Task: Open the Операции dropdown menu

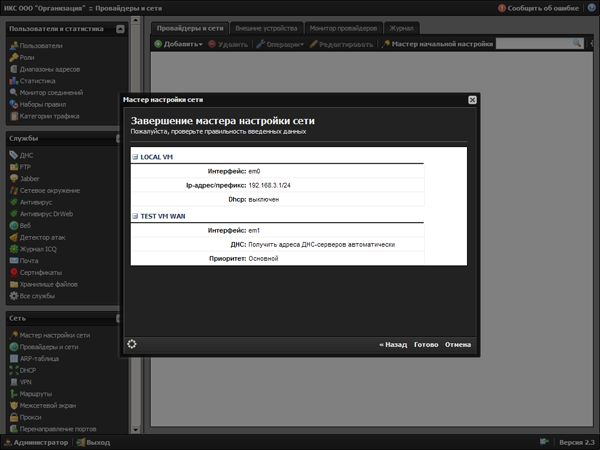Action: [x=280, y=44]
